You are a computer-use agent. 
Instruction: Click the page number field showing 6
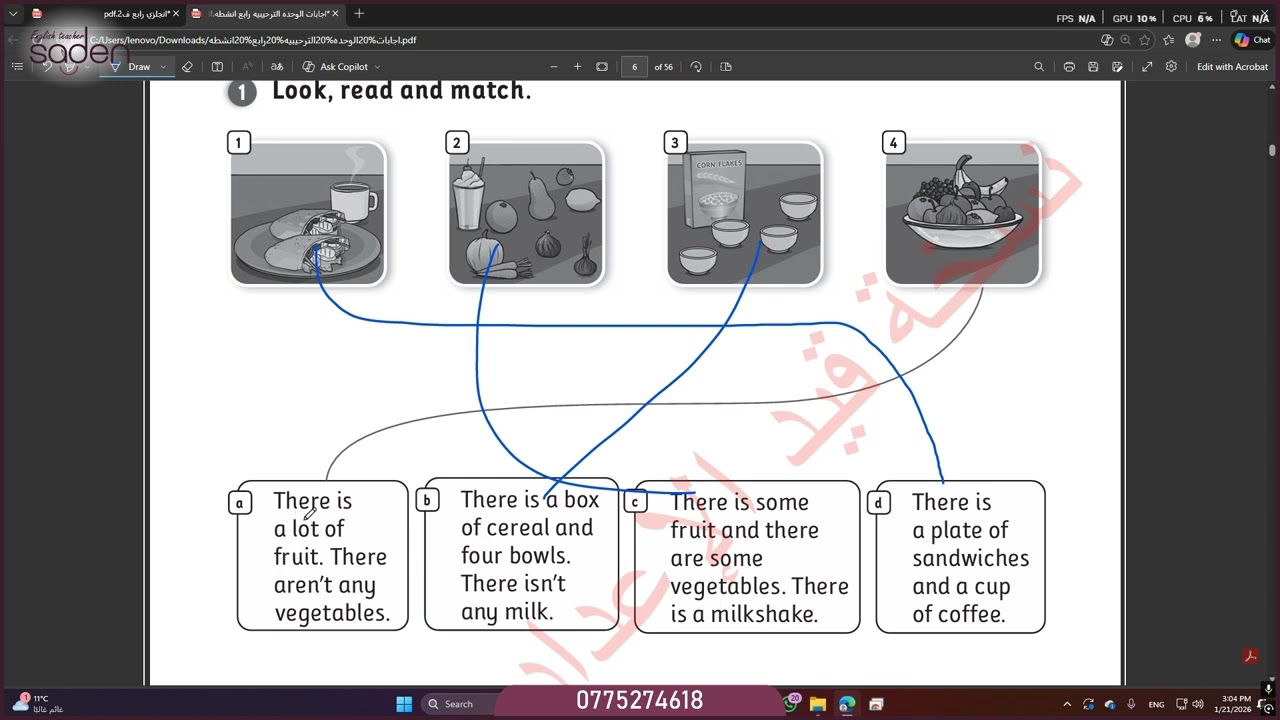point(634,67)
